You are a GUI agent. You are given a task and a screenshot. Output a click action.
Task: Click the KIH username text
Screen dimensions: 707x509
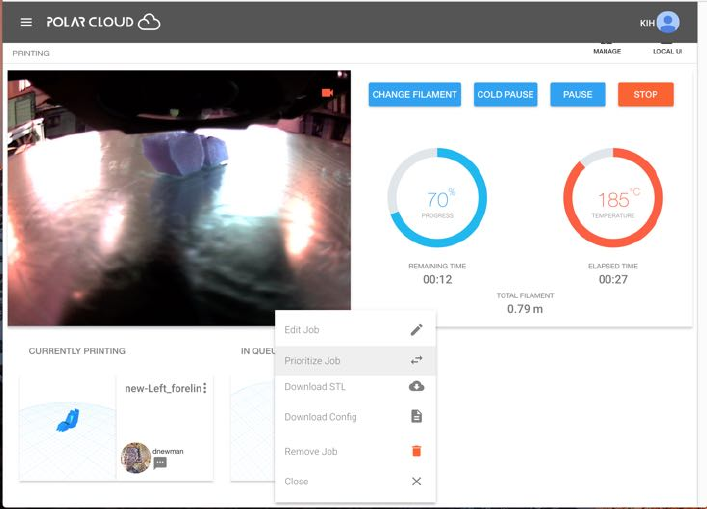[647, 23]
